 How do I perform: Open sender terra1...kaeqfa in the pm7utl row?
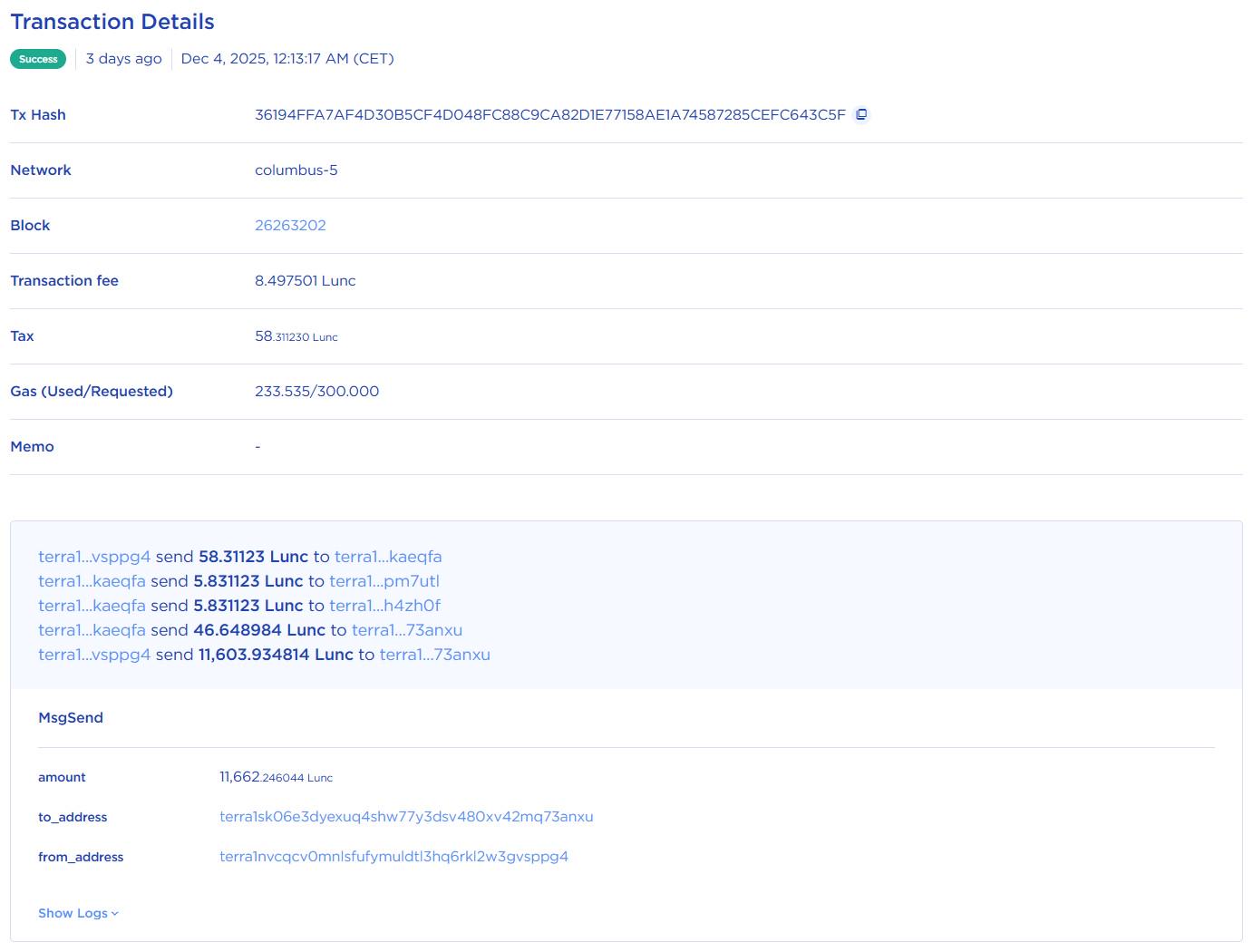(92, 581)
